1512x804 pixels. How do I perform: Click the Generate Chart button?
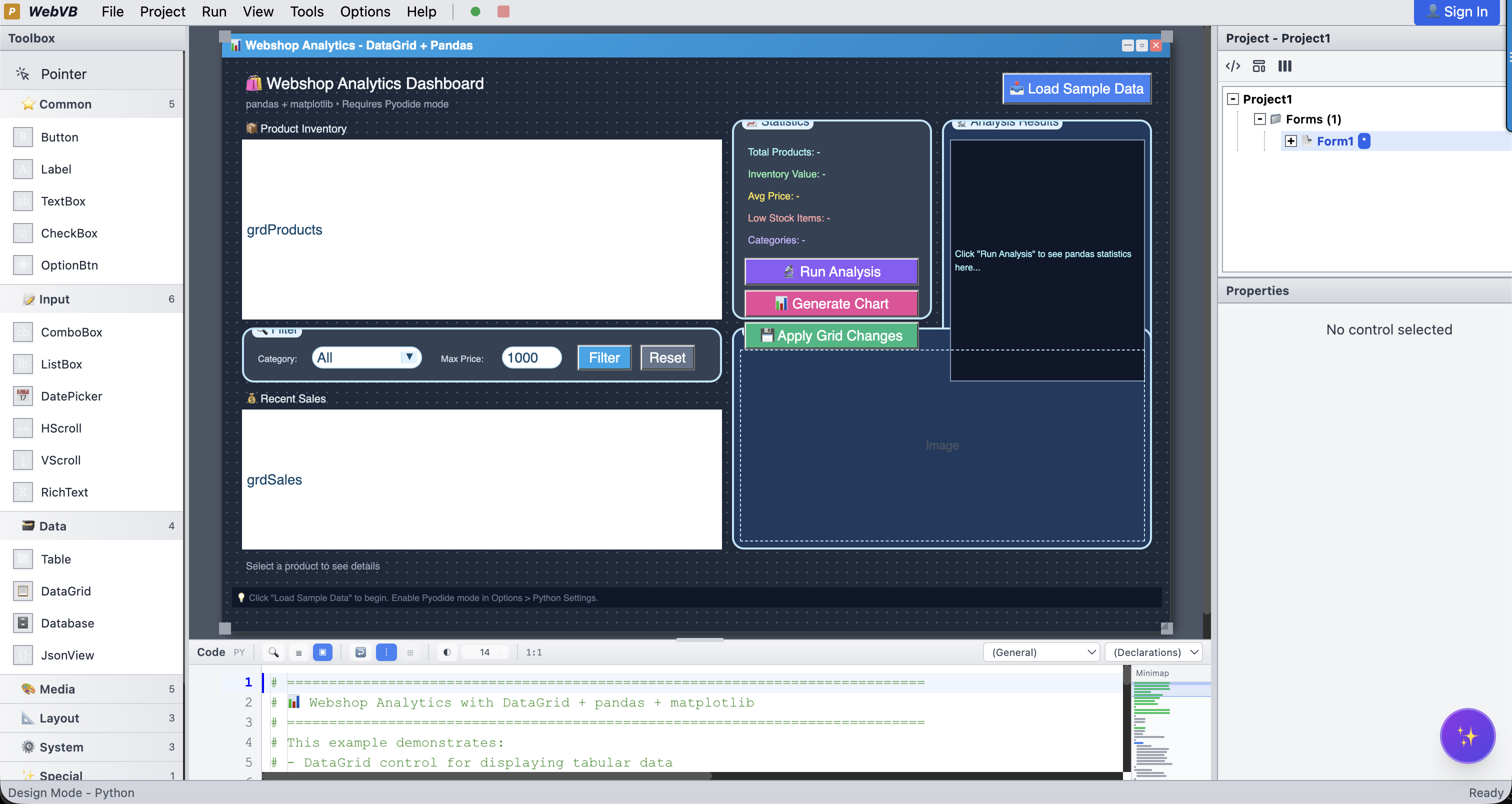coord(831,303)
